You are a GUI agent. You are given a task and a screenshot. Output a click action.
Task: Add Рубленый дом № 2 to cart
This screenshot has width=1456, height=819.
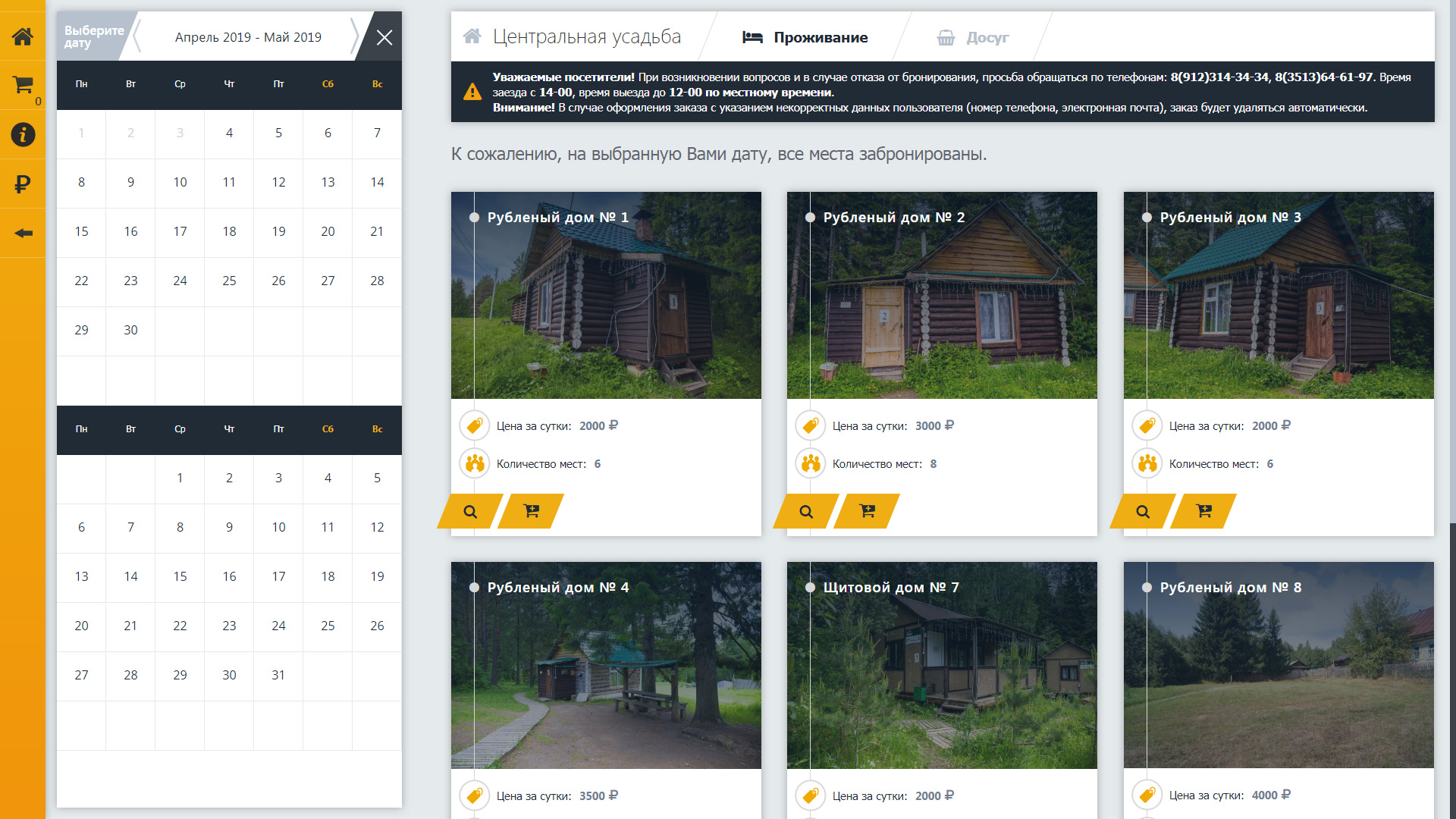(x=867, y=511)
